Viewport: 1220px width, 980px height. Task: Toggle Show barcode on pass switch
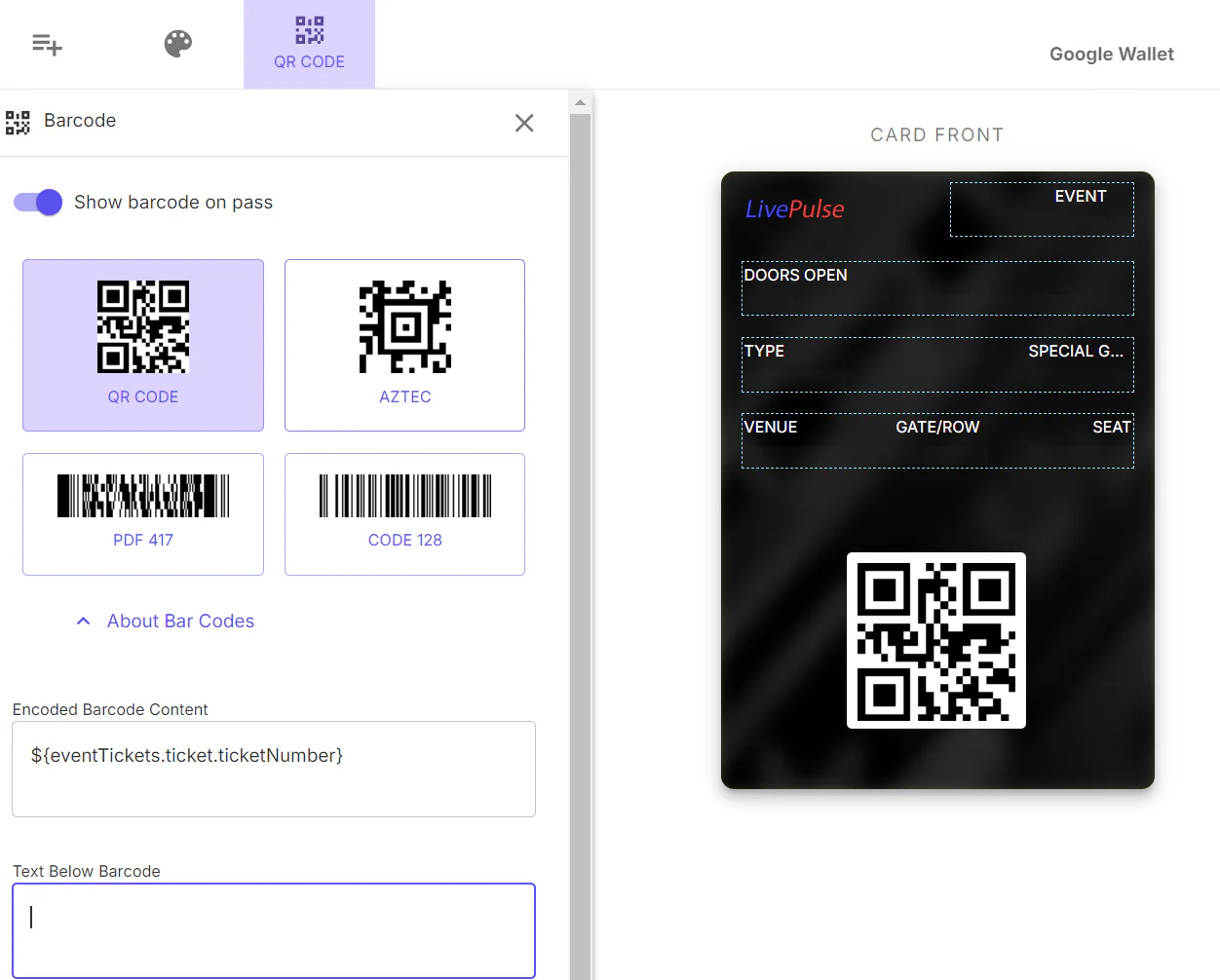tap(38, 202)
